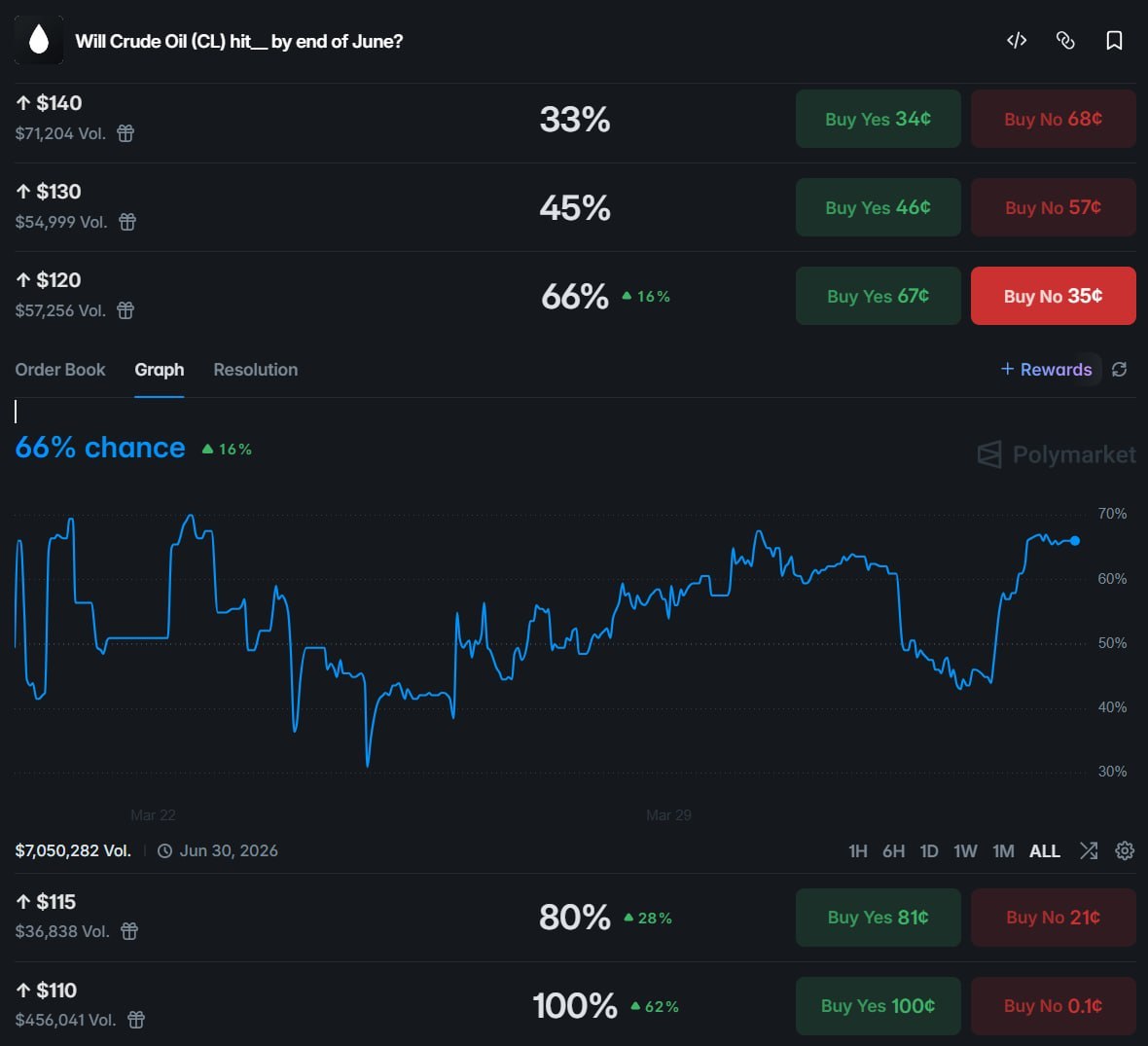Bookmark this Crude Oil market
1148x1046 pixels.
[x=1115, y=40]
